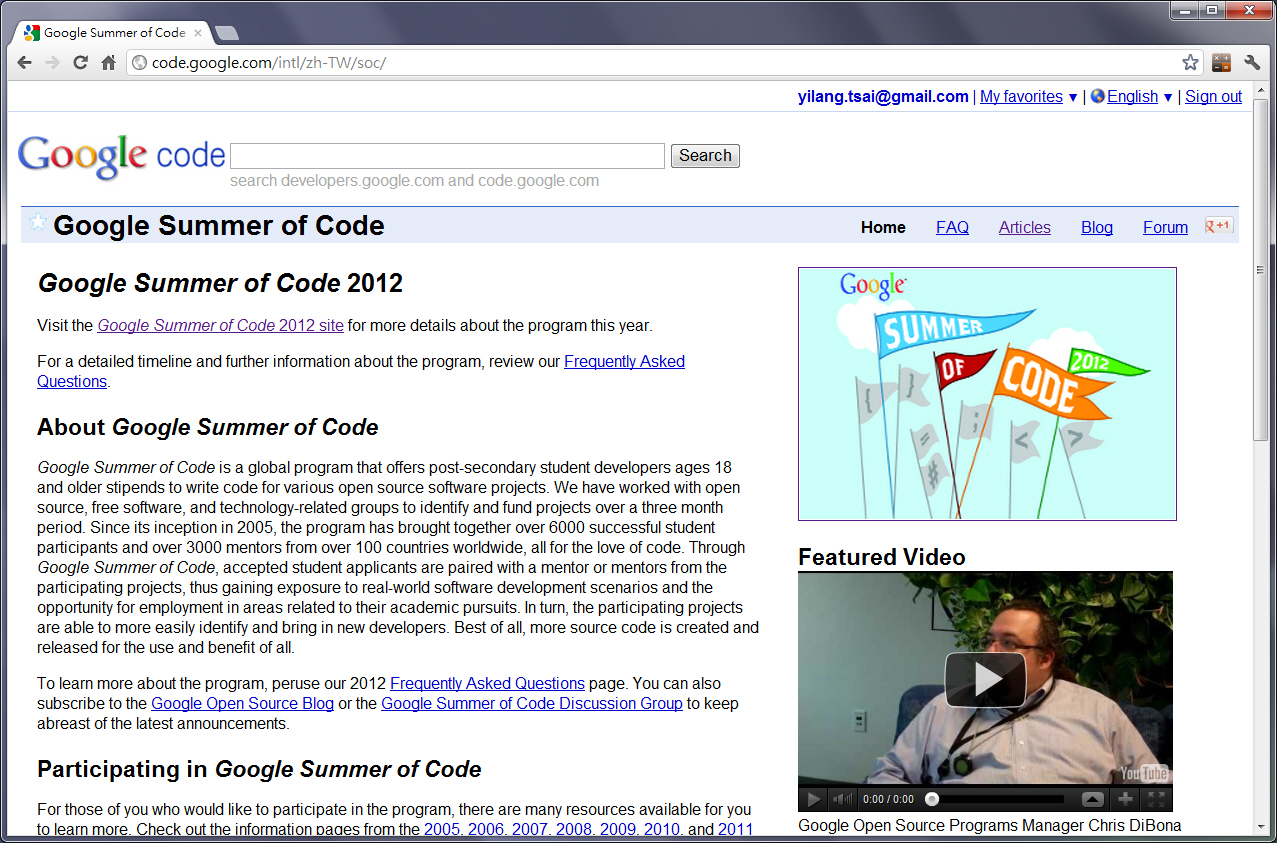Open the 2011 information page link
Viewport: 1277px width, 843px height.
click(x=735, y=830)
